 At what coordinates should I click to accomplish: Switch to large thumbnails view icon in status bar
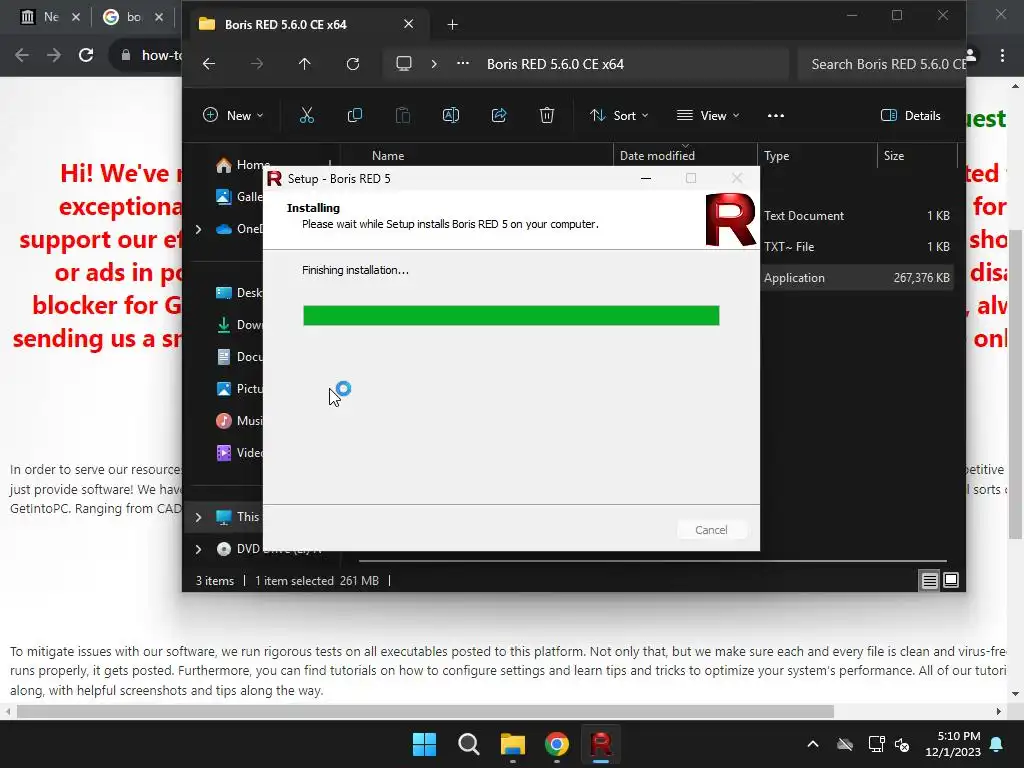pos(951,580)
